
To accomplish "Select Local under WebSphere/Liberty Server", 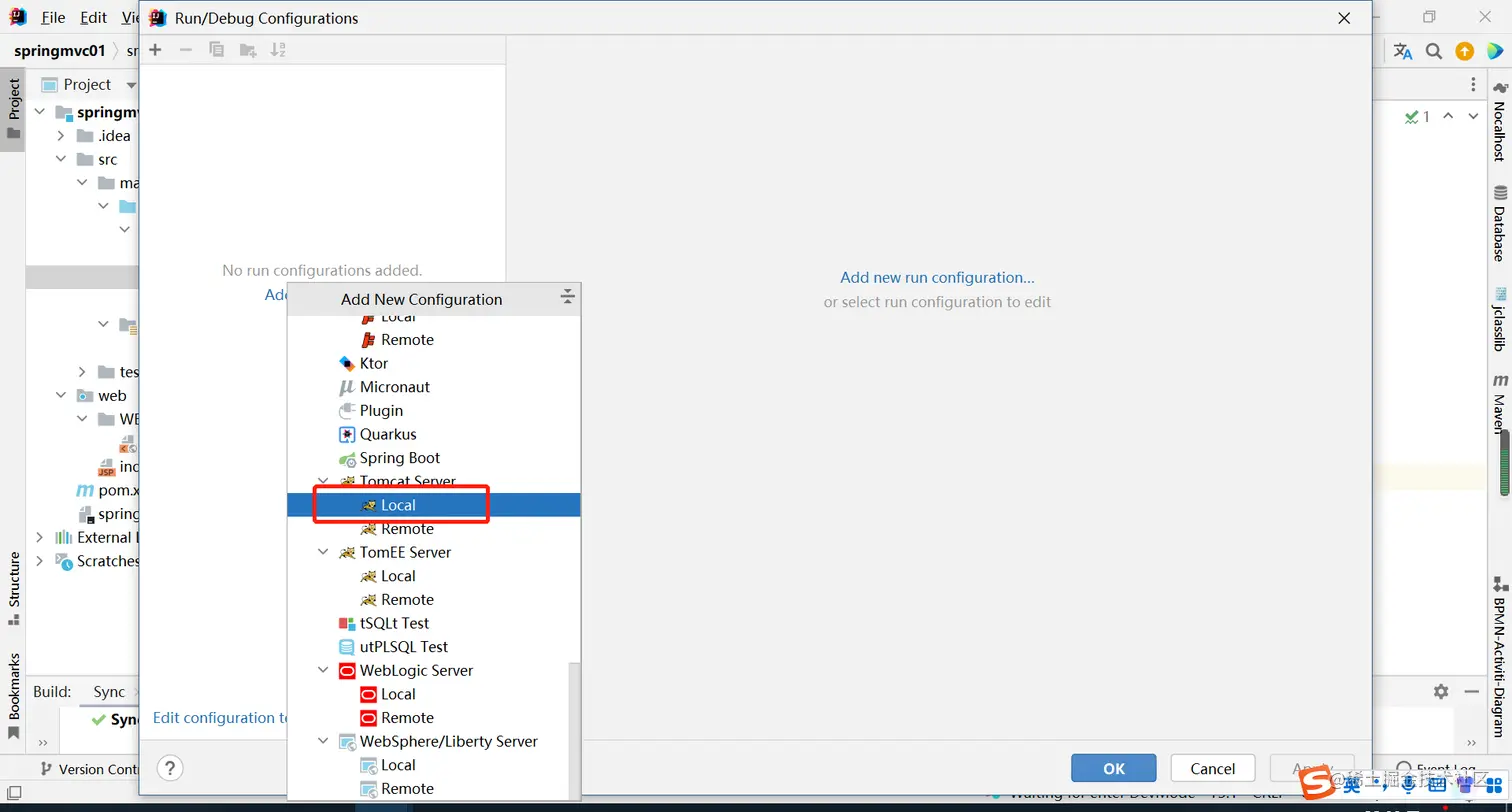I will click(x=434, y=765).
